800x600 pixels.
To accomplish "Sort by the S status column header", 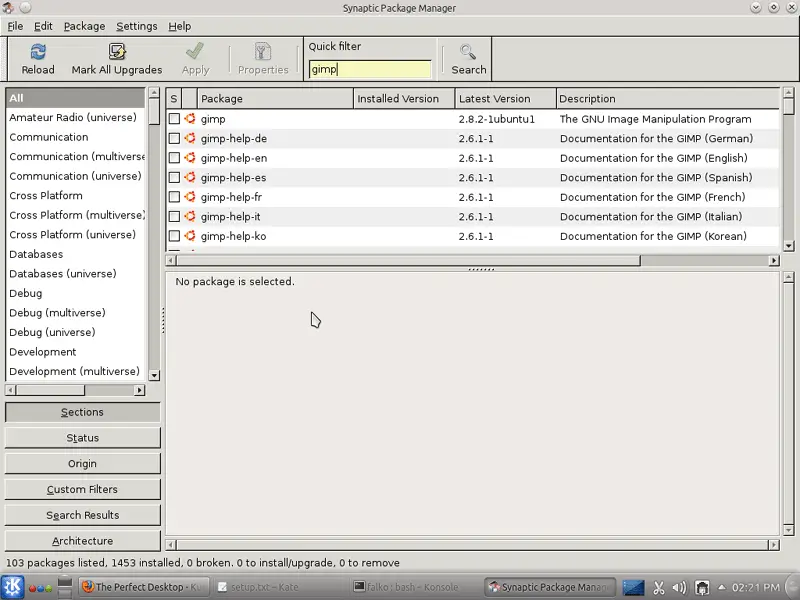I will 173,98.
